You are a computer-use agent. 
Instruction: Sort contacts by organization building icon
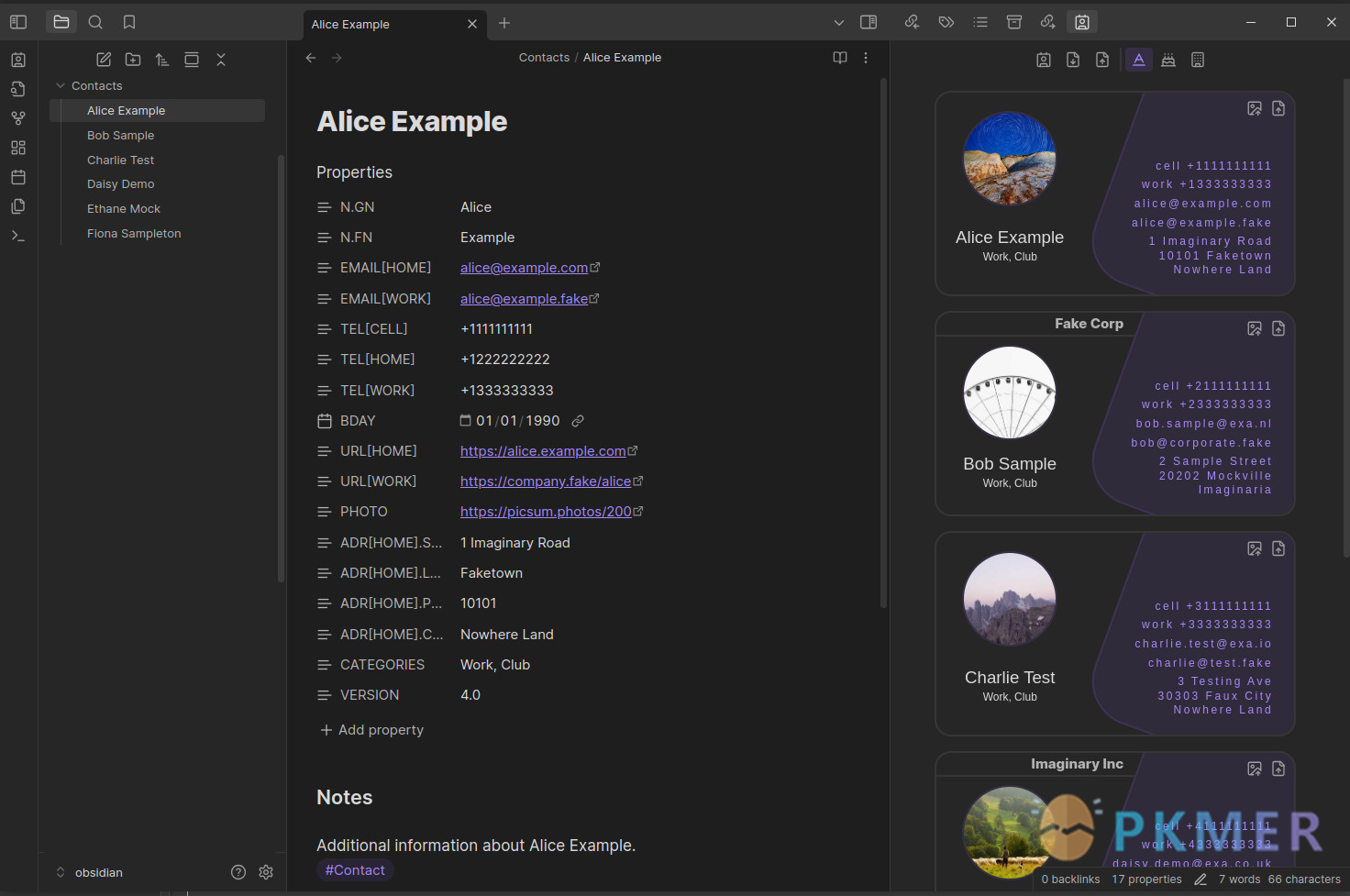(1198, 60)
